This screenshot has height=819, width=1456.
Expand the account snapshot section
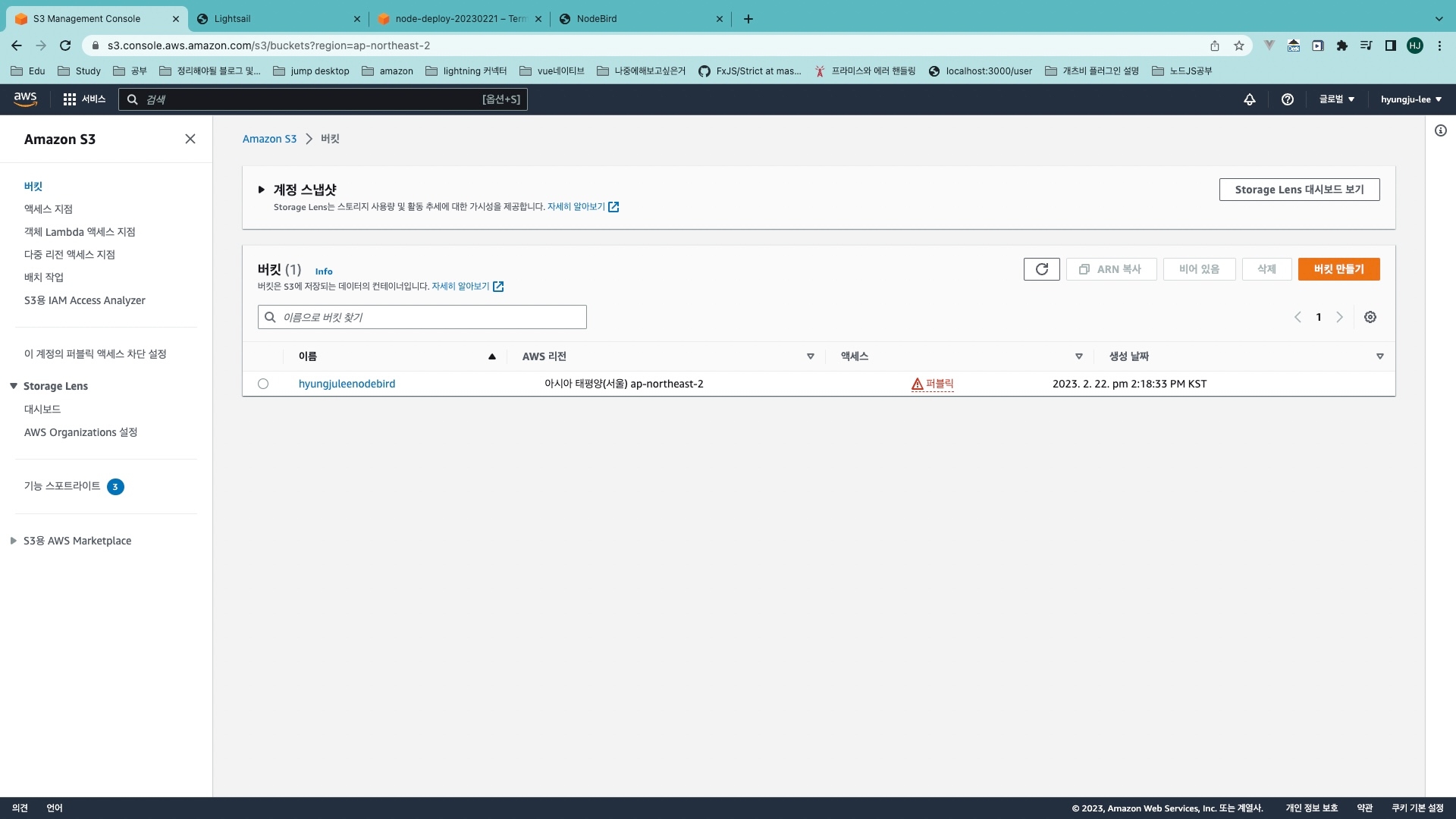(x=262, y=190)
